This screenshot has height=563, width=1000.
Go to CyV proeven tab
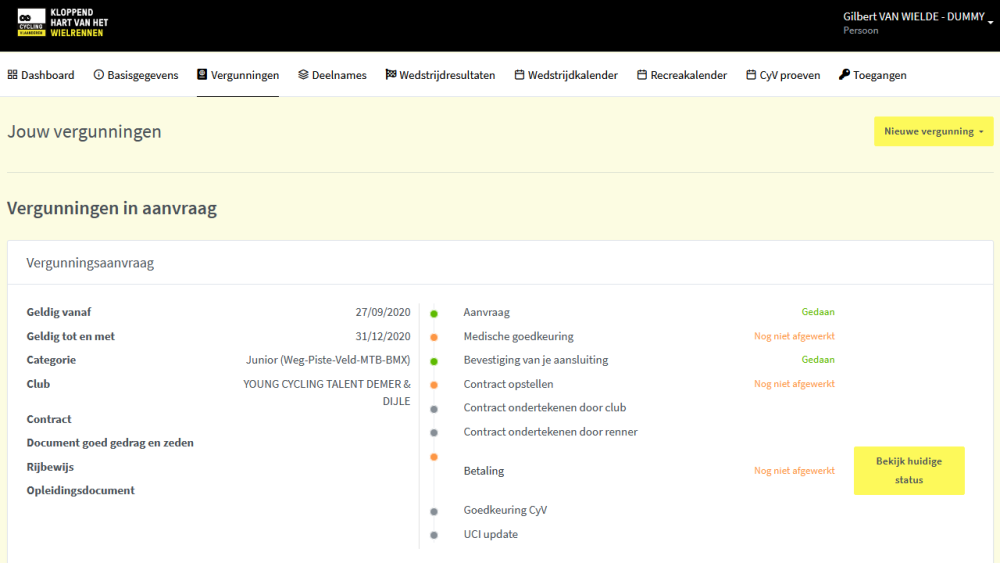[x=783, y=75]
